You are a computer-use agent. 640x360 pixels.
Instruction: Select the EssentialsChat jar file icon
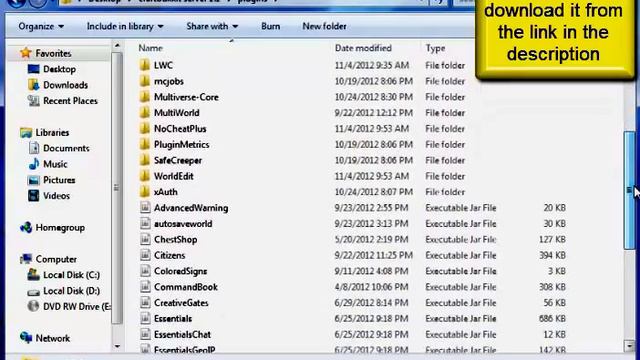[x=145, y=334]
